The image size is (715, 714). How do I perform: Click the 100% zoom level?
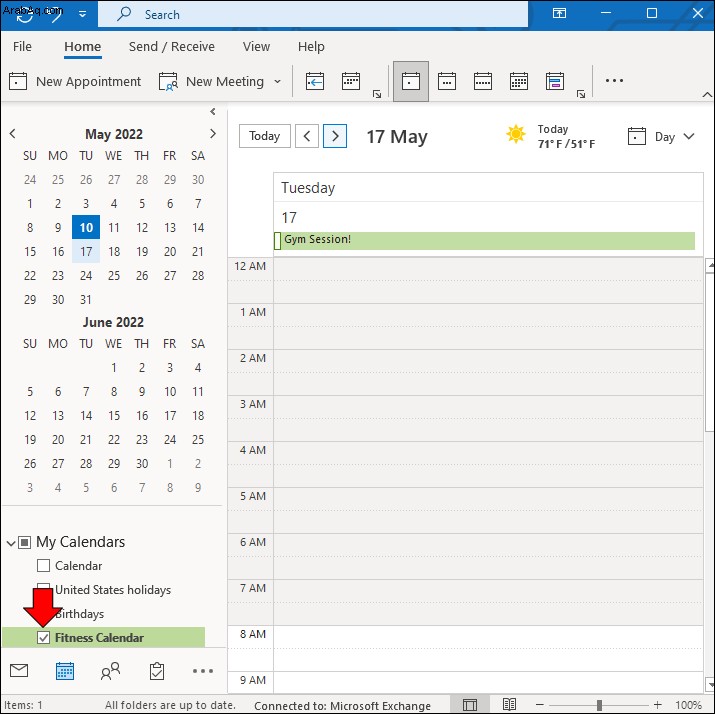tap(688, 705)
